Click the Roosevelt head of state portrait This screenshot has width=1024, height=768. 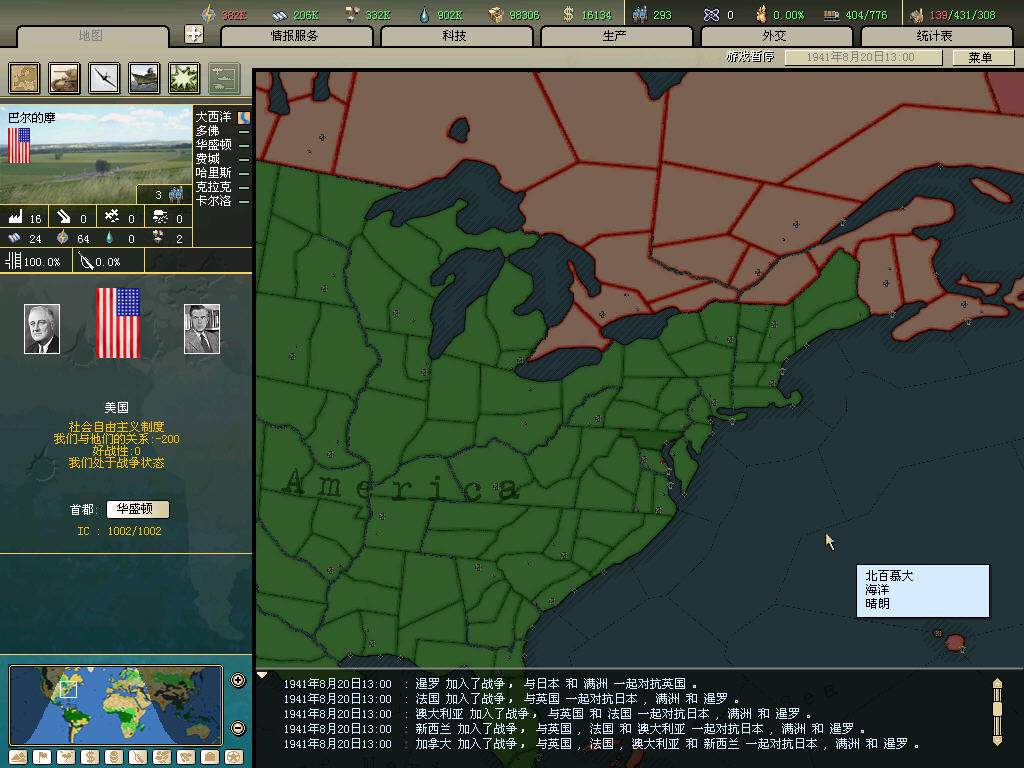[42, 328]
